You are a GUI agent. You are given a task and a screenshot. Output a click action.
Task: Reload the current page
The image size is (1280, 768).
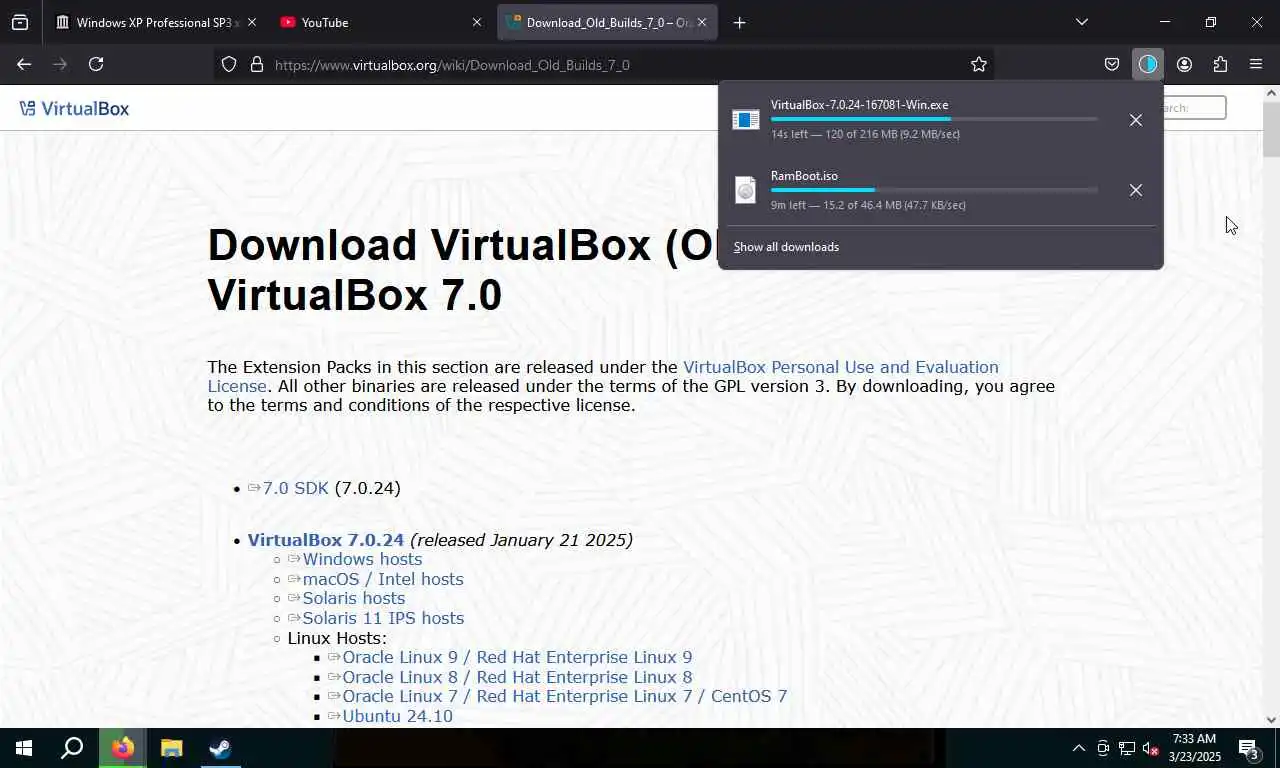[96, 64]
